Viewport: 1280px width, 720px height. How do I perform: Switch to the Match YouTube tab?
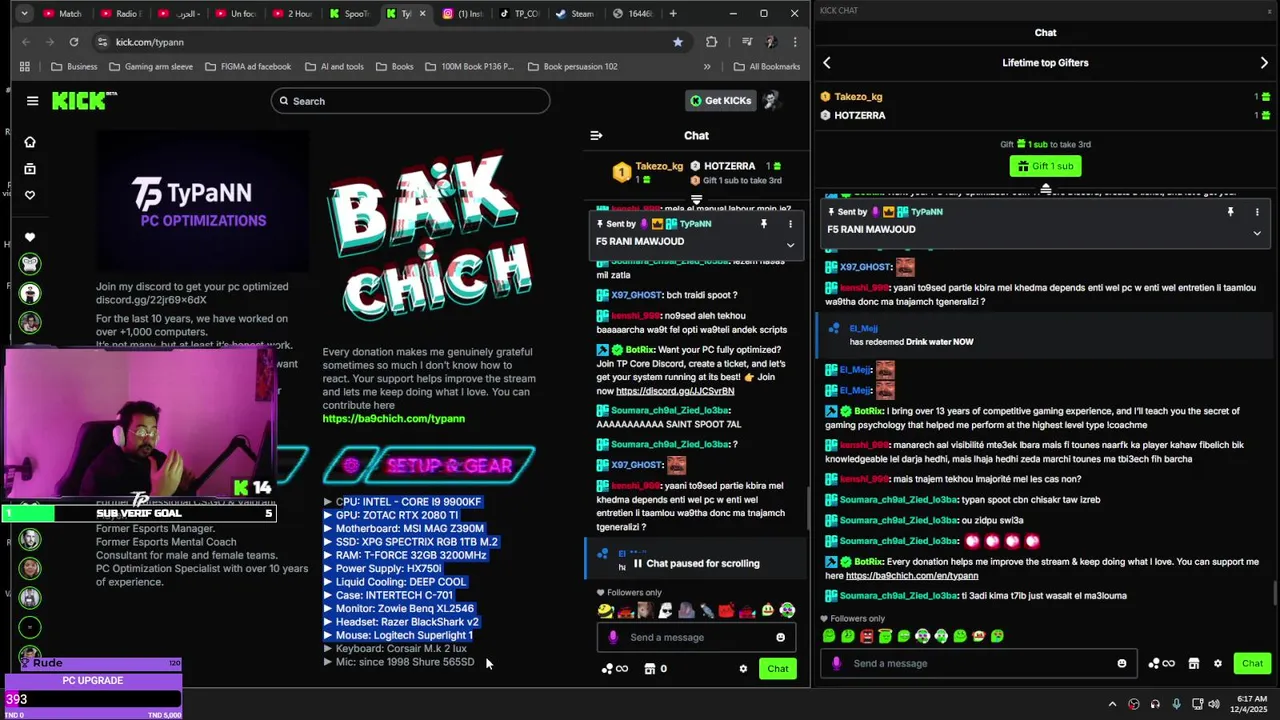tap(63, 14)
